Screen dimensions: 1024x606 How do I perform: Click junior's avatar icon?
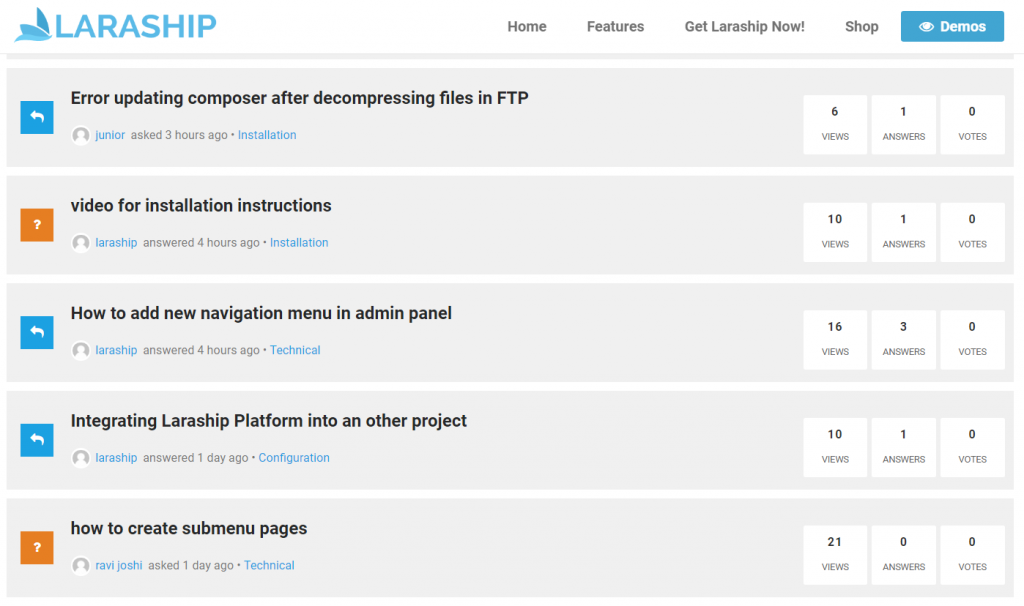point(80,135)
